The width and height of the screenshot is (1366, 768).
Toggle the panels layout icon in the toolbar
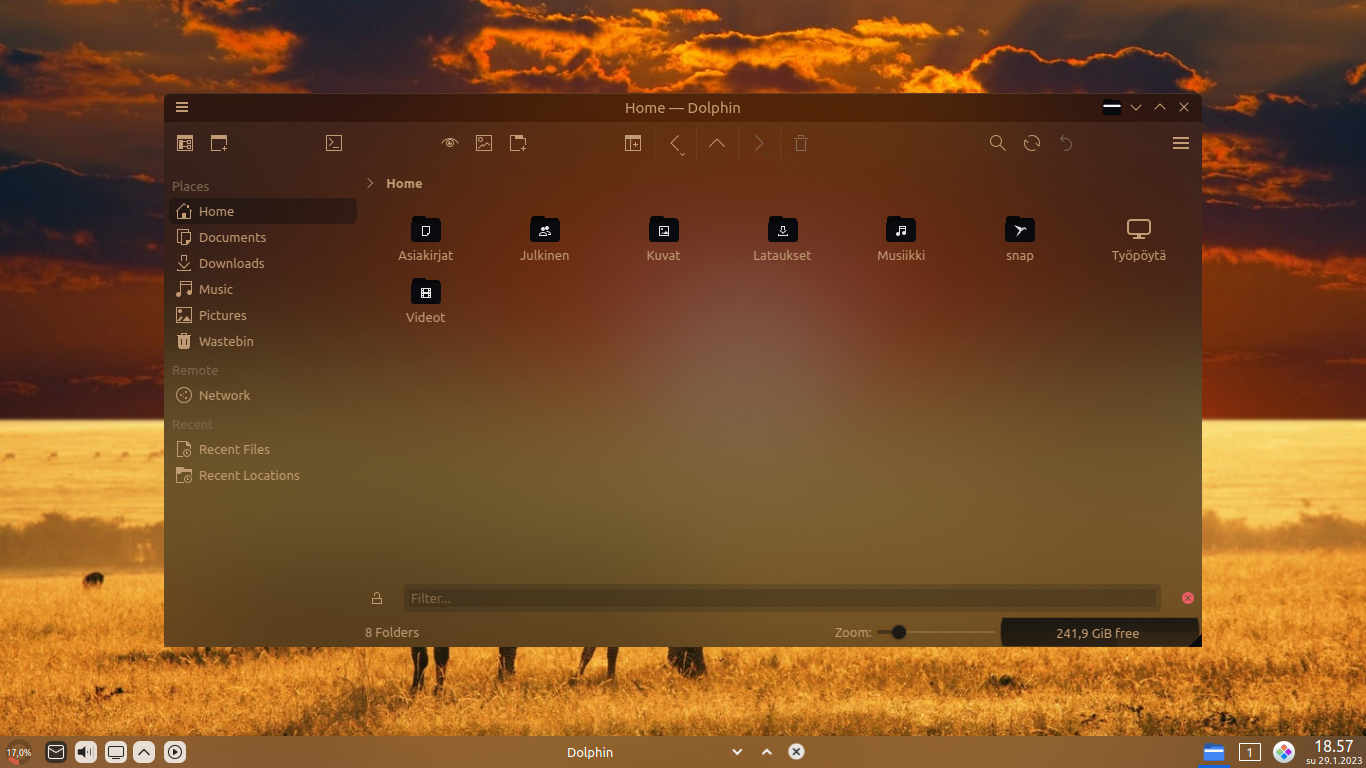point(185,143)
